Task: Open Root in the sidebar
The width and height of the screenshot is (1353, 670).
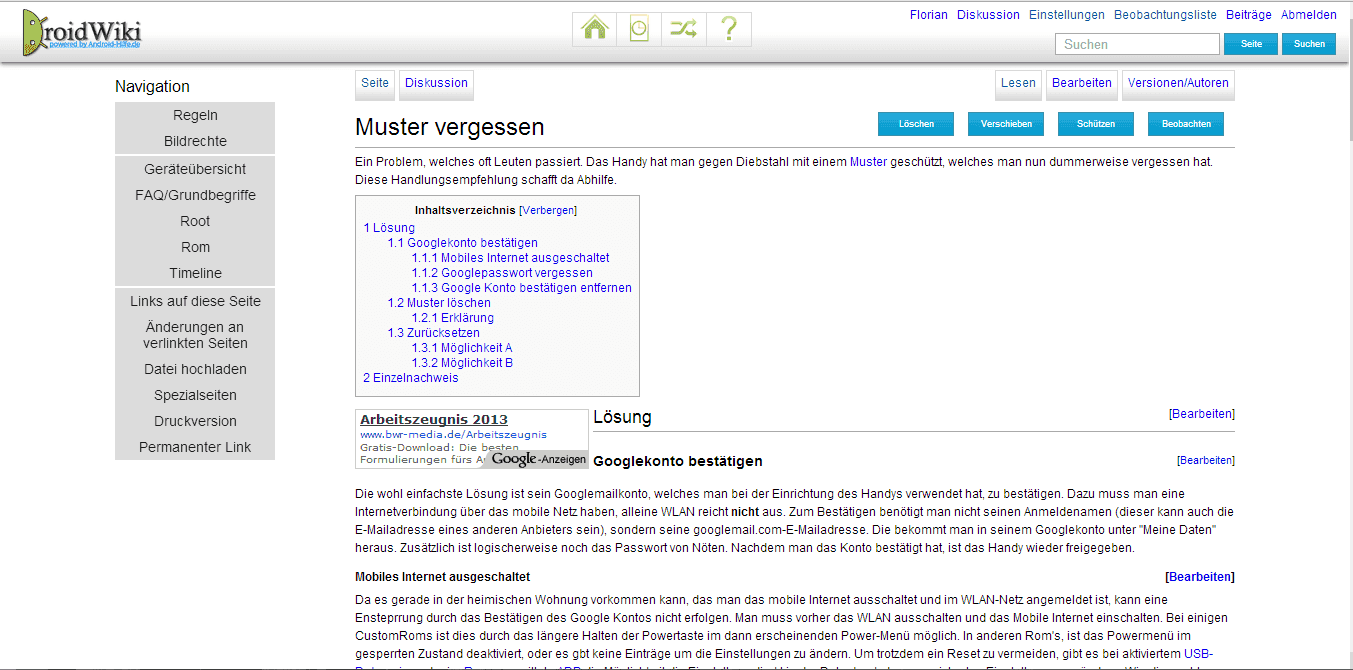Action: 195,221
